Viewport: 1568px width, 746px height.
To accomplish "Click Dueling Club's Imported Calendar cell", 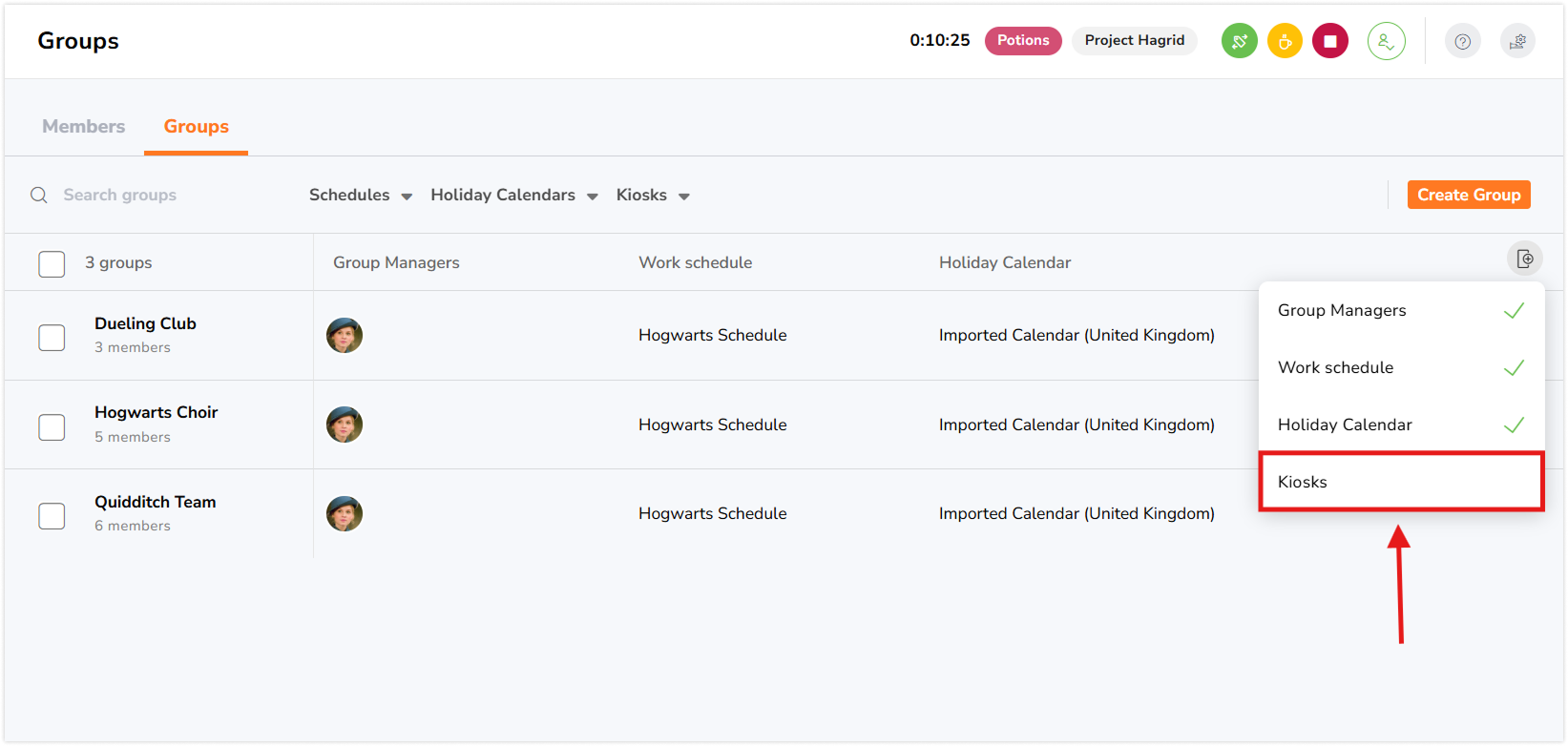I will coord(1077,335).
